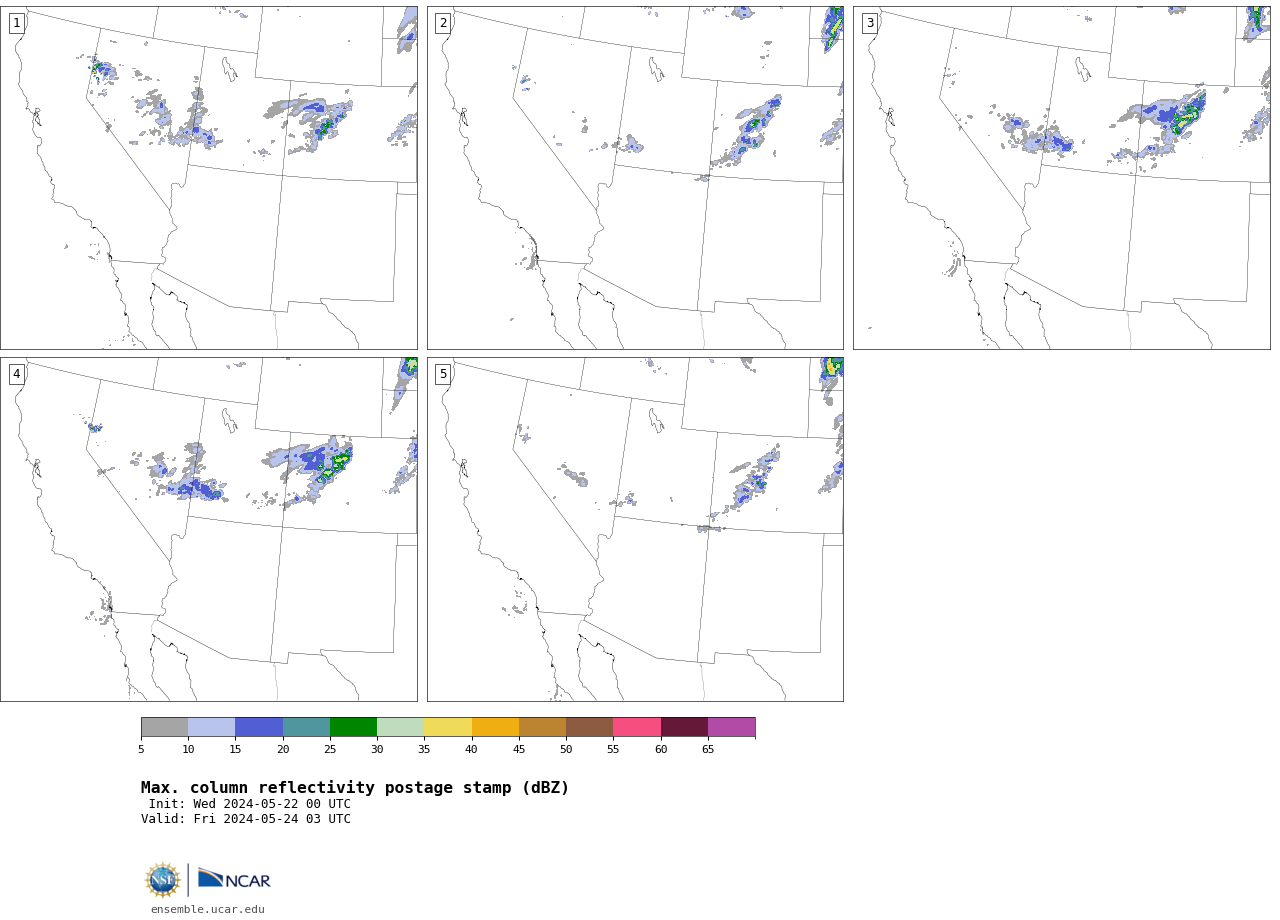Click the NSF logo
Viewport: 1280px width, 920px height.
point(163,880)
